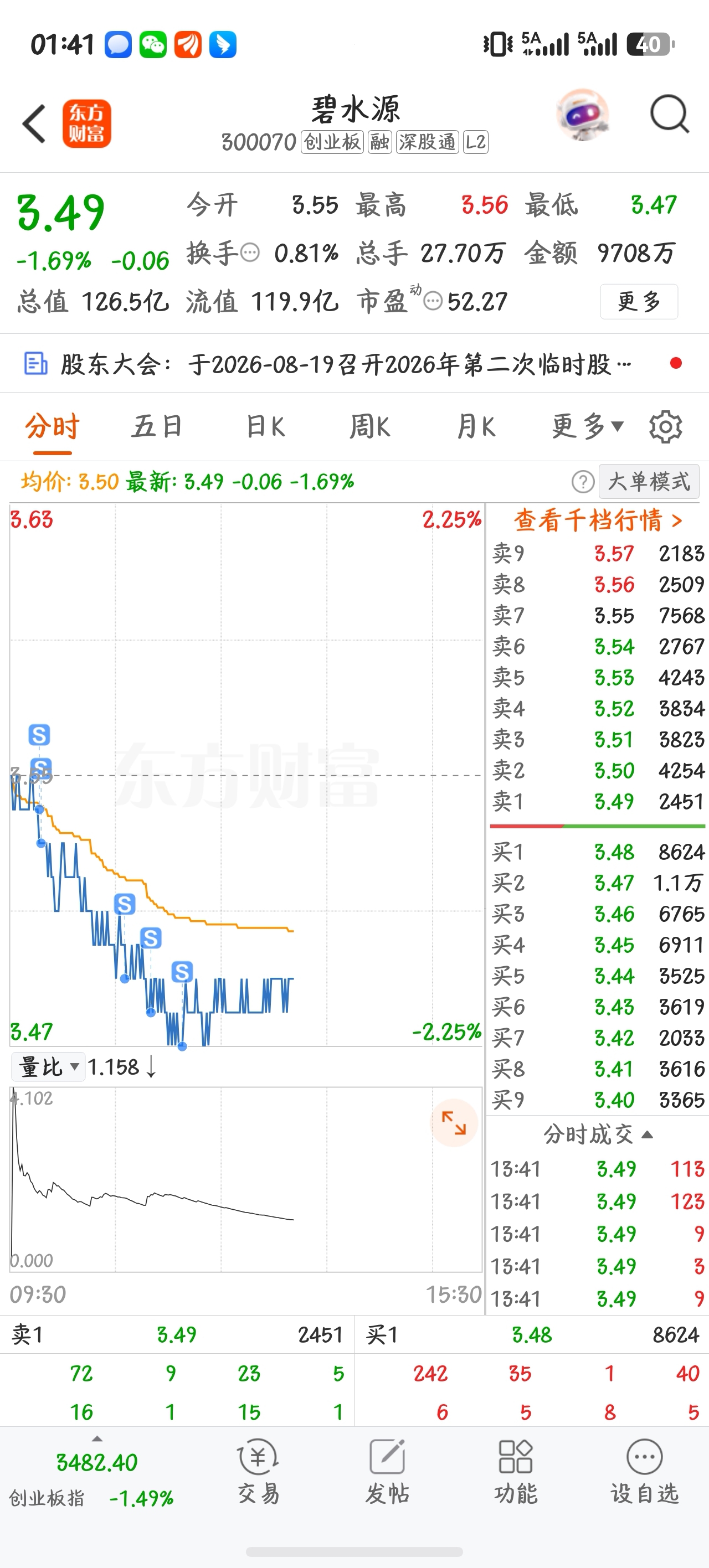
Task: Tap the intraday price chart area
Action: pyautogui.click(x=246, y=774)
